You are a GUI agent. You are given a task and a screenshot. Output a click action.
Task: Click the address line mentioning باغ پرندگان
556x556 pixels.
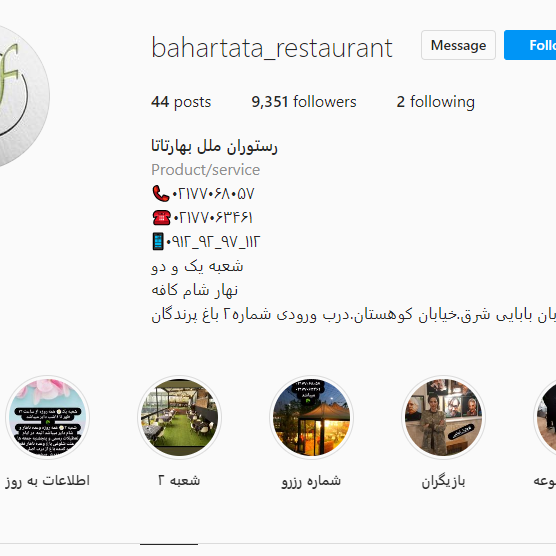coord(354,315)
